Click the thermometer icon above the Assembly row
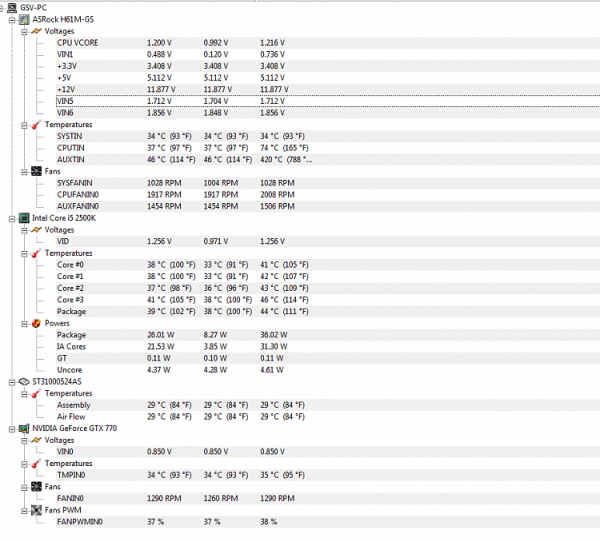 click(x=36, y=393)
